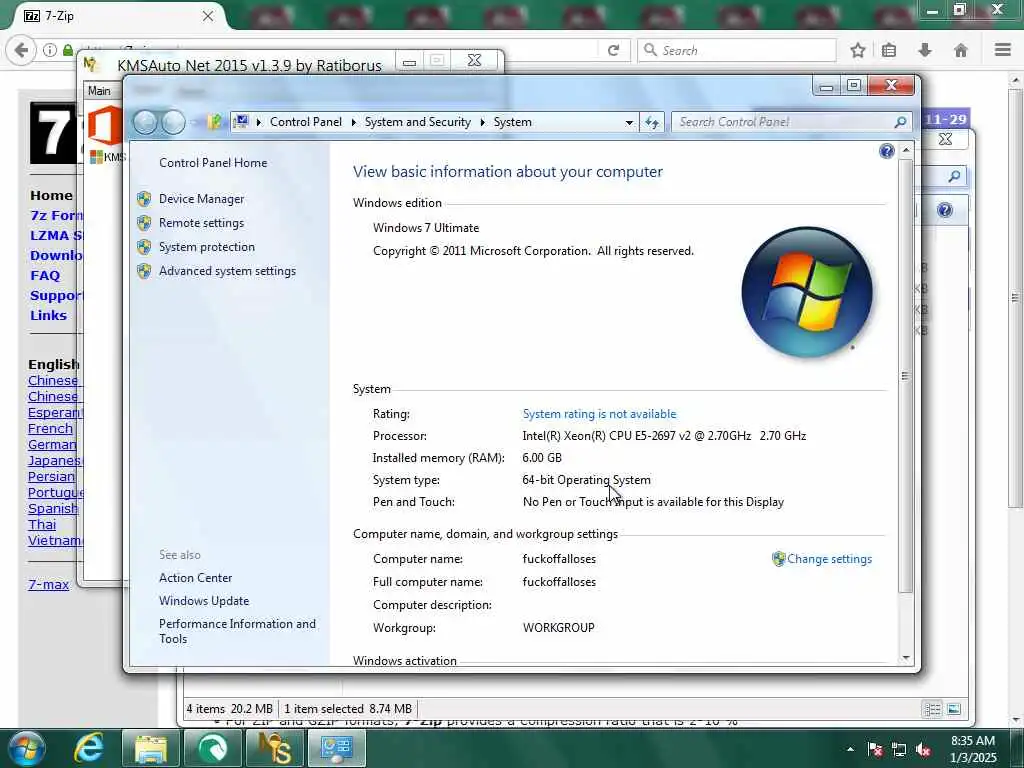Viewport: 1024px width, 768px height.
Task: Open Persian language link on 7-Zip page
Action: [x=51, y=476]
